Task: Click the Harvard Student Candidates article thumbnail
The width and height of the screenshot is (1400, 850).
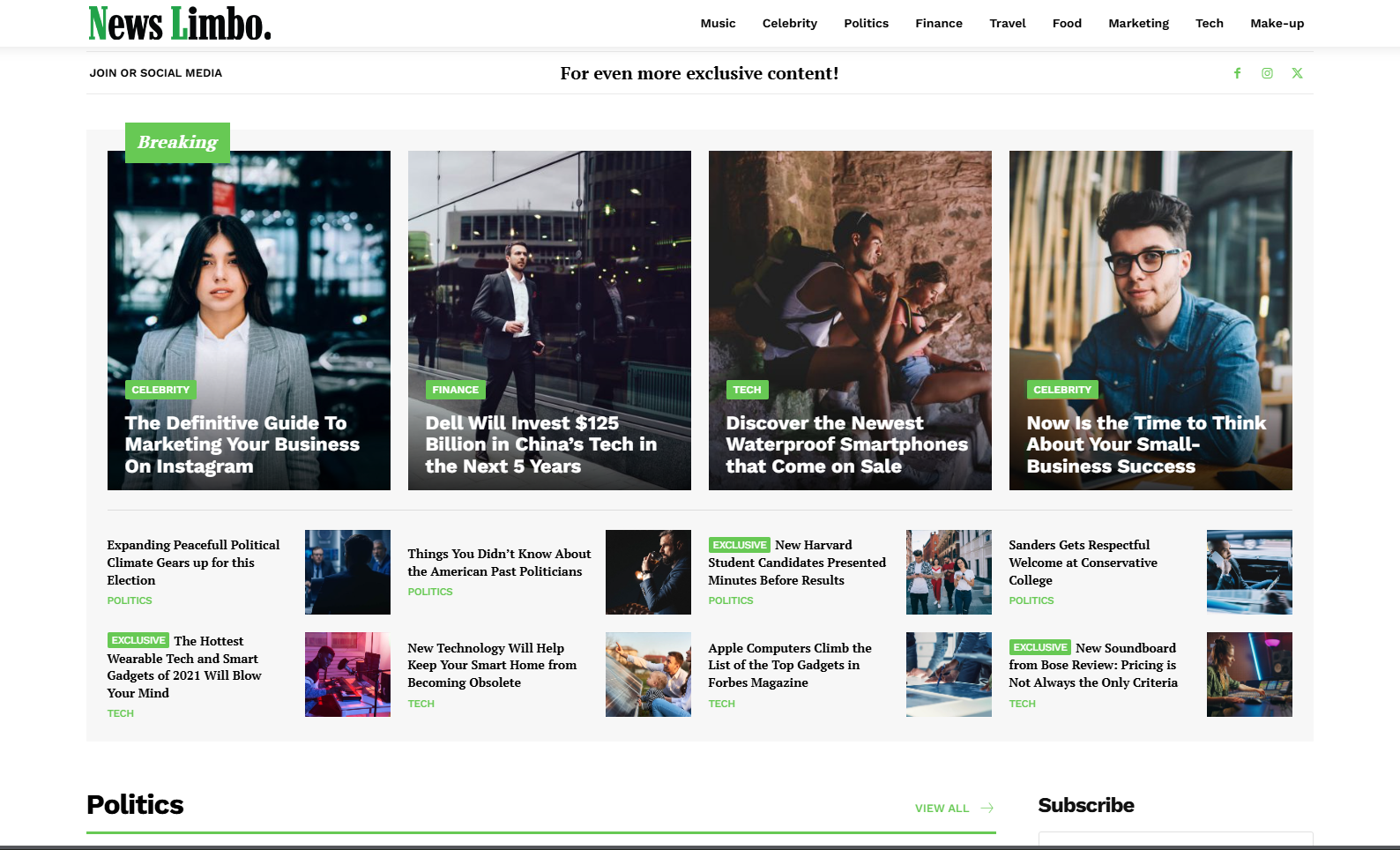Action: point(949,572)
